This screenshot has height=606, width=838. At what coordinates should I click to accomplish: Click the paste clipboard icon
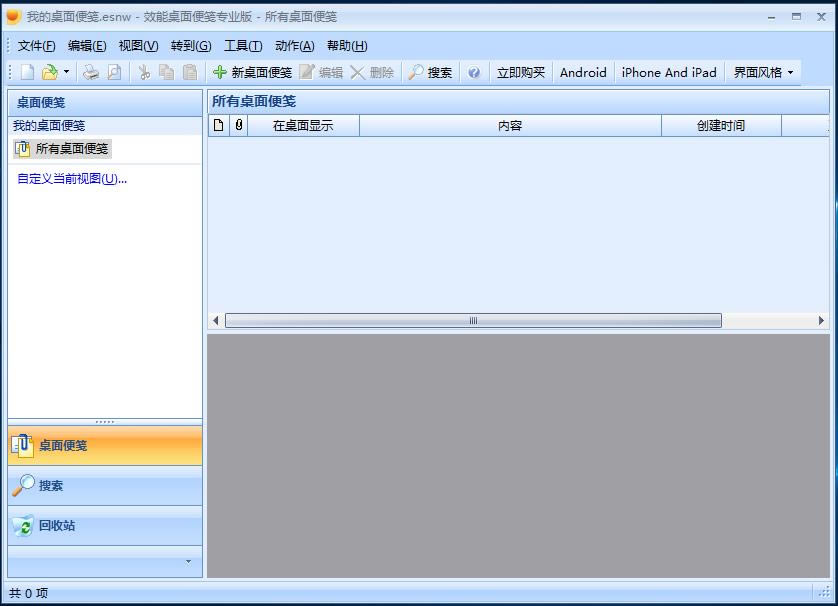pos(190,72)
